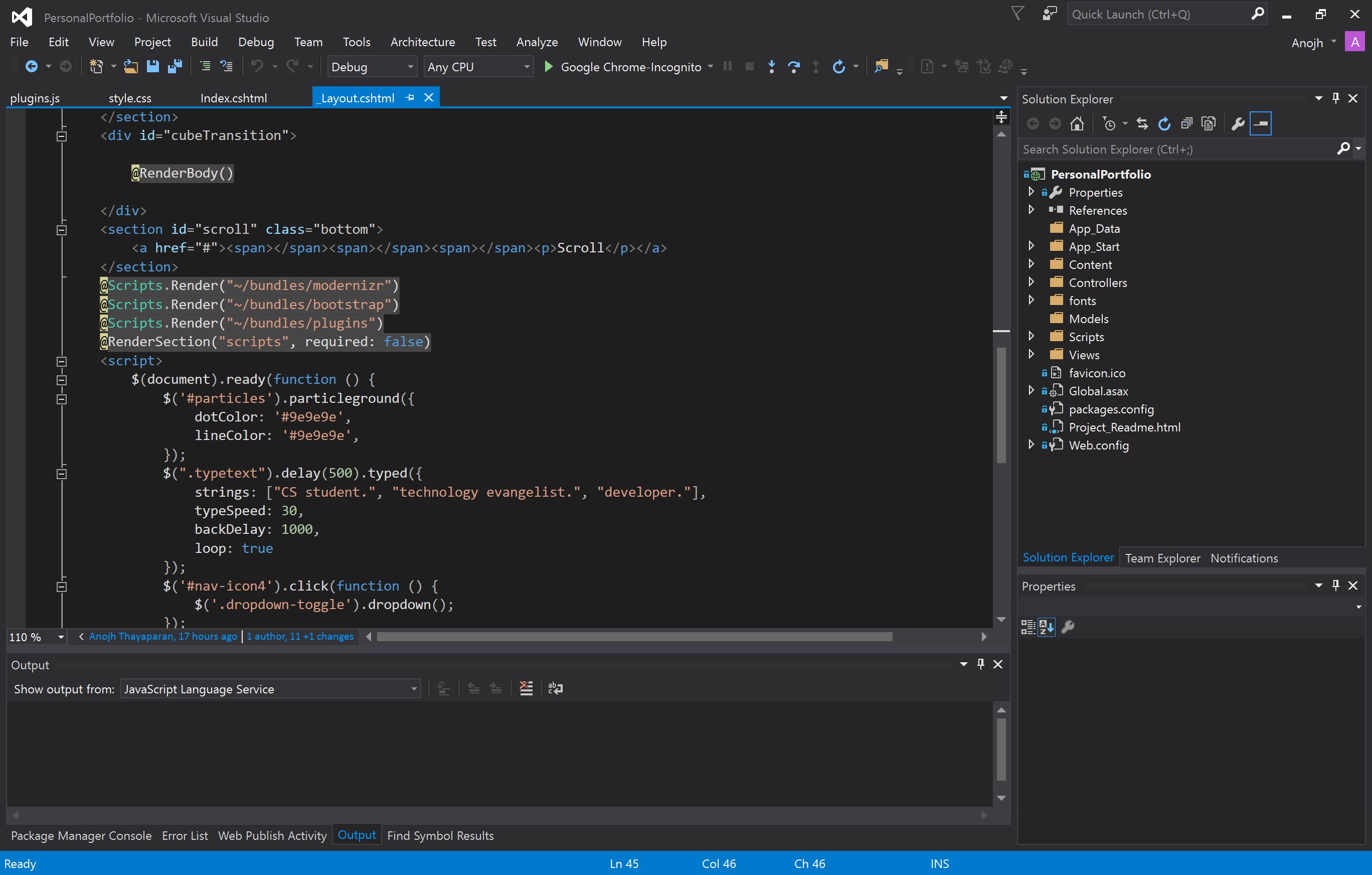Click the horizontal scrollbar of code editor

(634, 637)
